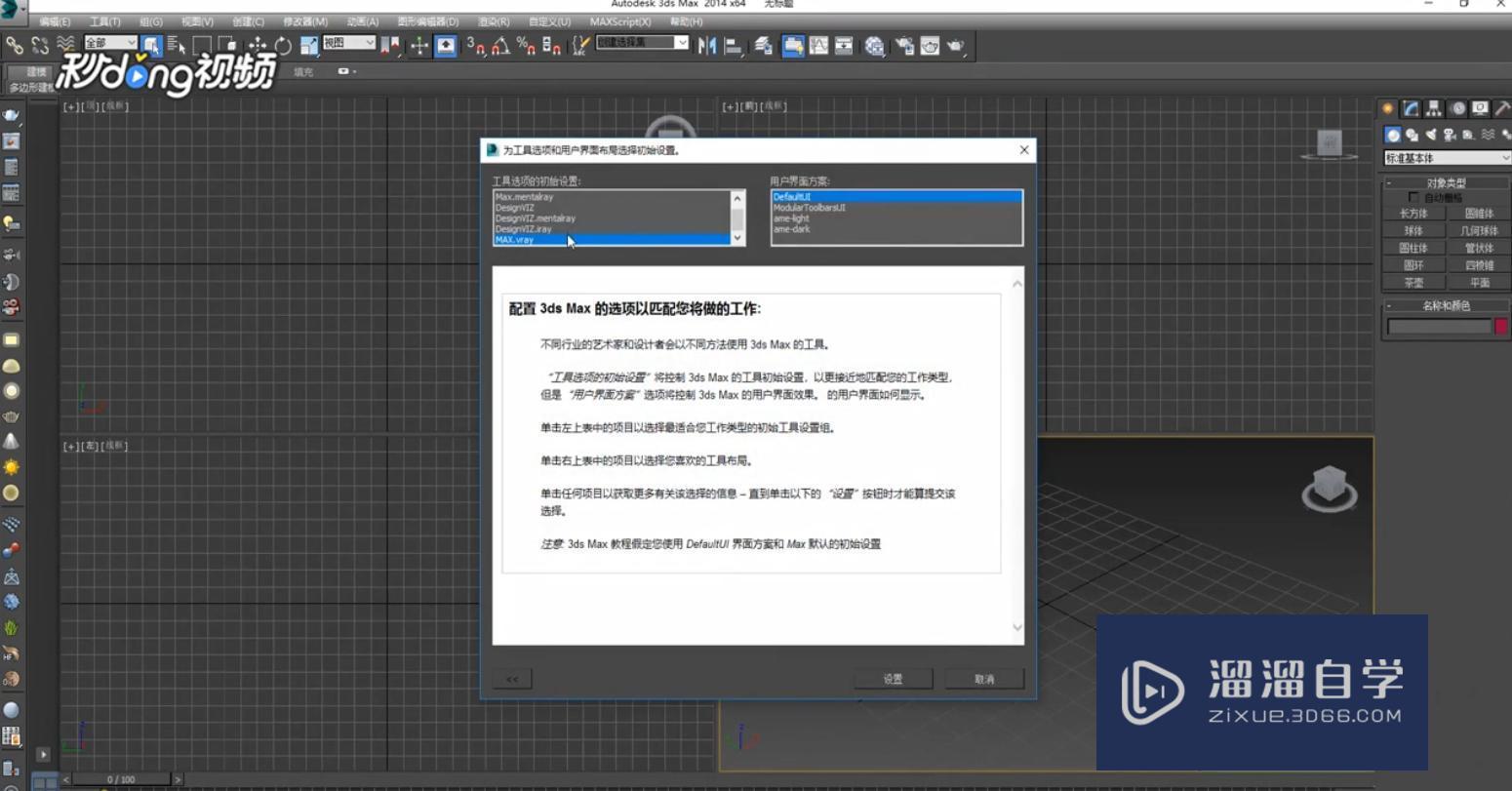
Task: Select MAX.vray in initial settings list
Action: pos(612,240)
